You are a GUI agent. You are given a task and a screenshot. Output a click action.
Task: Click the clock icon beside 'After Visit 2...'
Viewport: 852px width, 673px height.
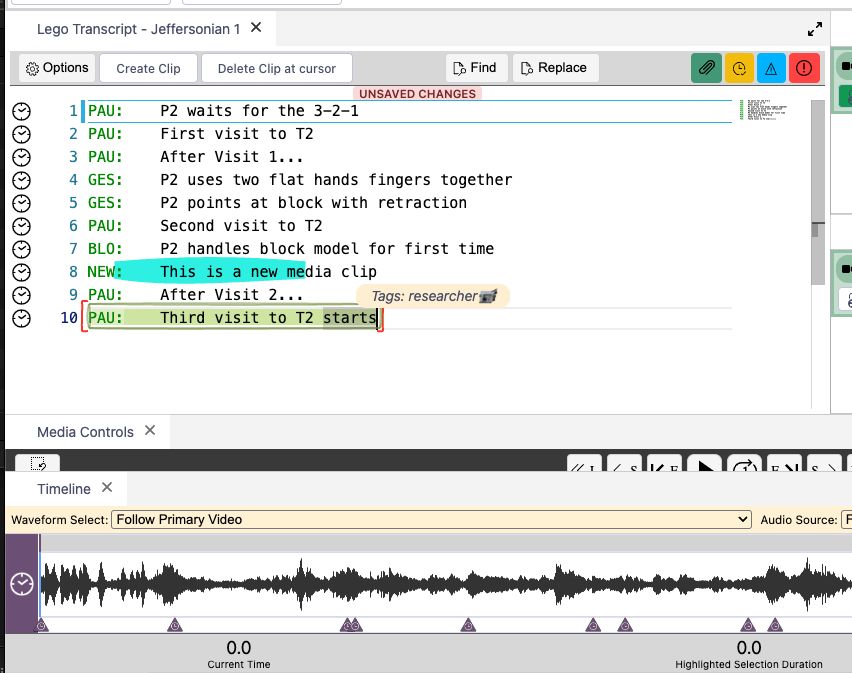[21, 295]
